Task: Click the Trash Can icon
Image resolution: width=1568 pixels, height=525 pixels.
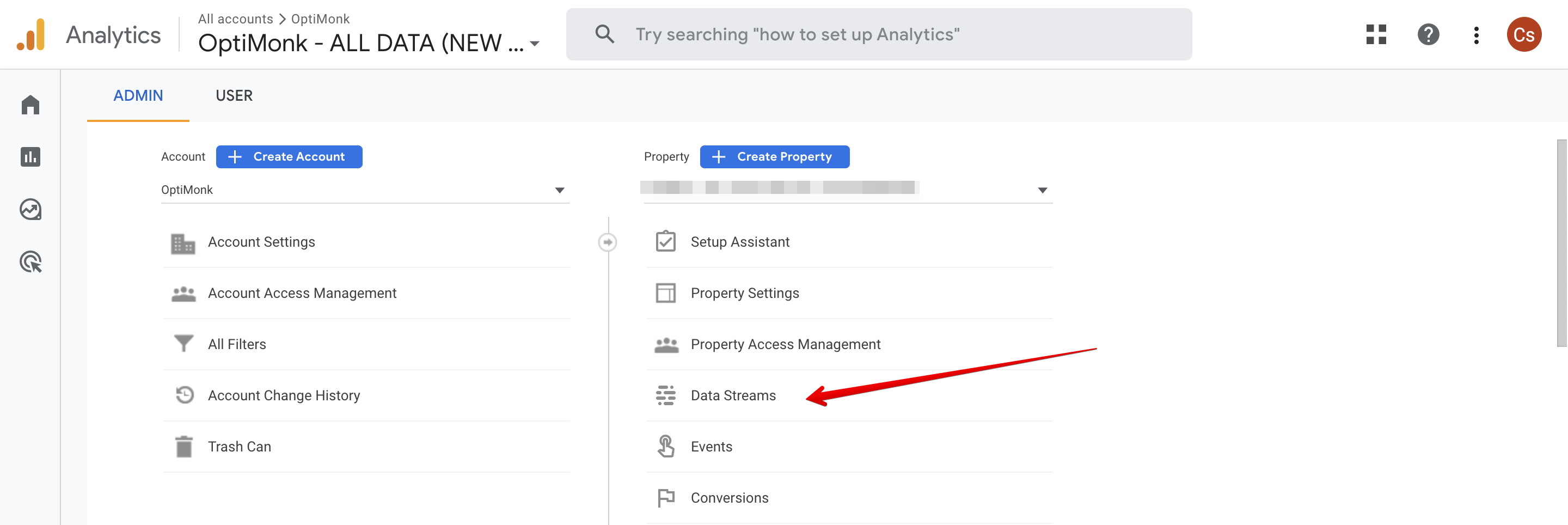Action: click(184, 447)
